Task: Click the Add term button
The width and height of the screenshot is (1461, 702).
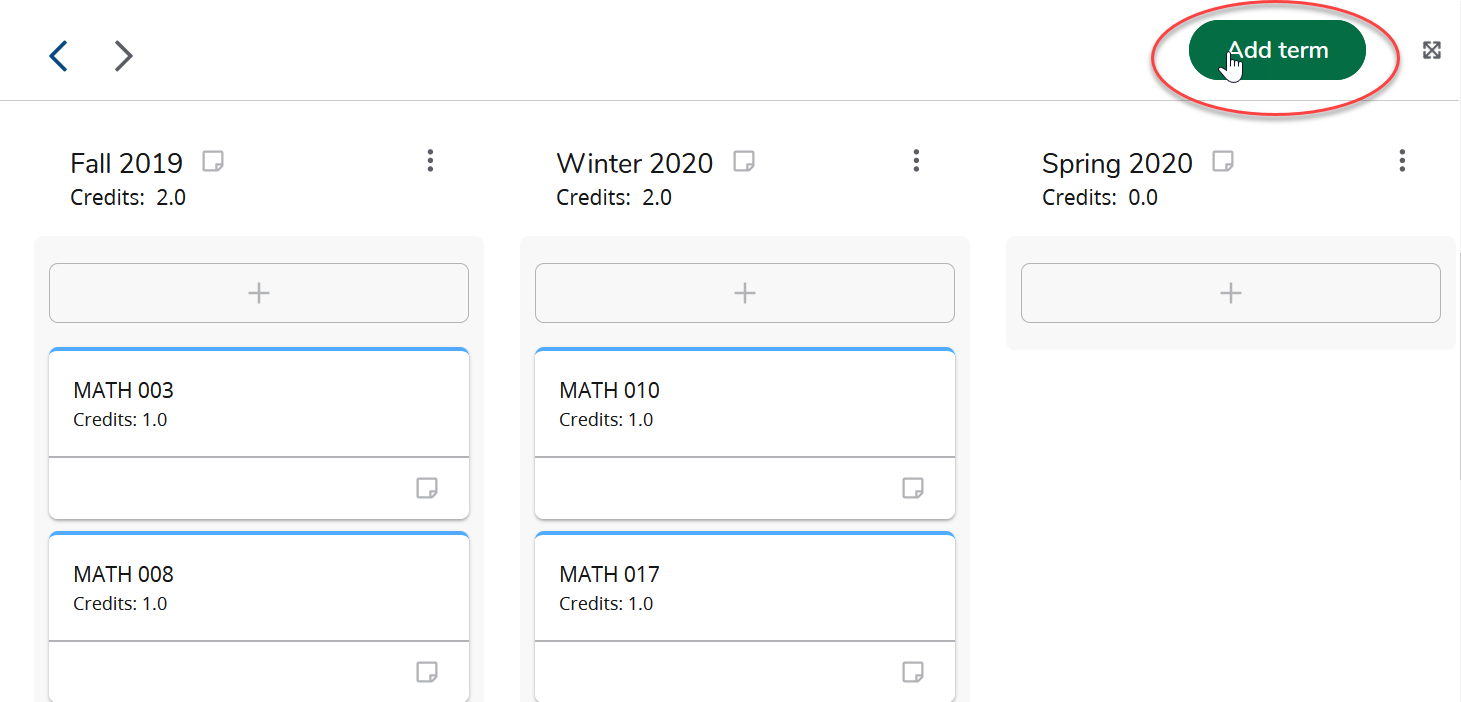Action: (x=1277, y=50)
